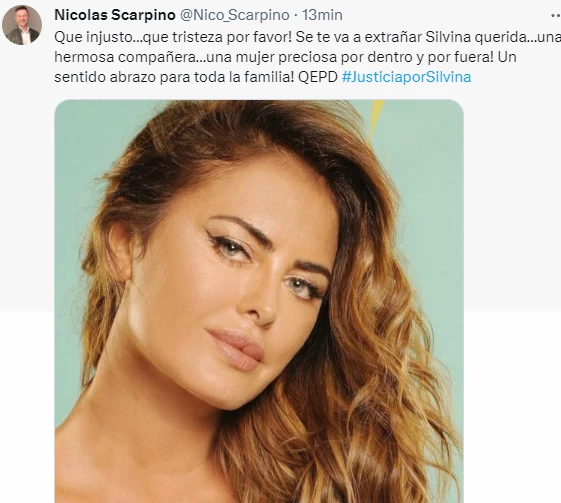This screenshot has height=503, width=561.
Task: Click the dot separator before 13min
Action: pyautogui.click(x=296, y=15)
